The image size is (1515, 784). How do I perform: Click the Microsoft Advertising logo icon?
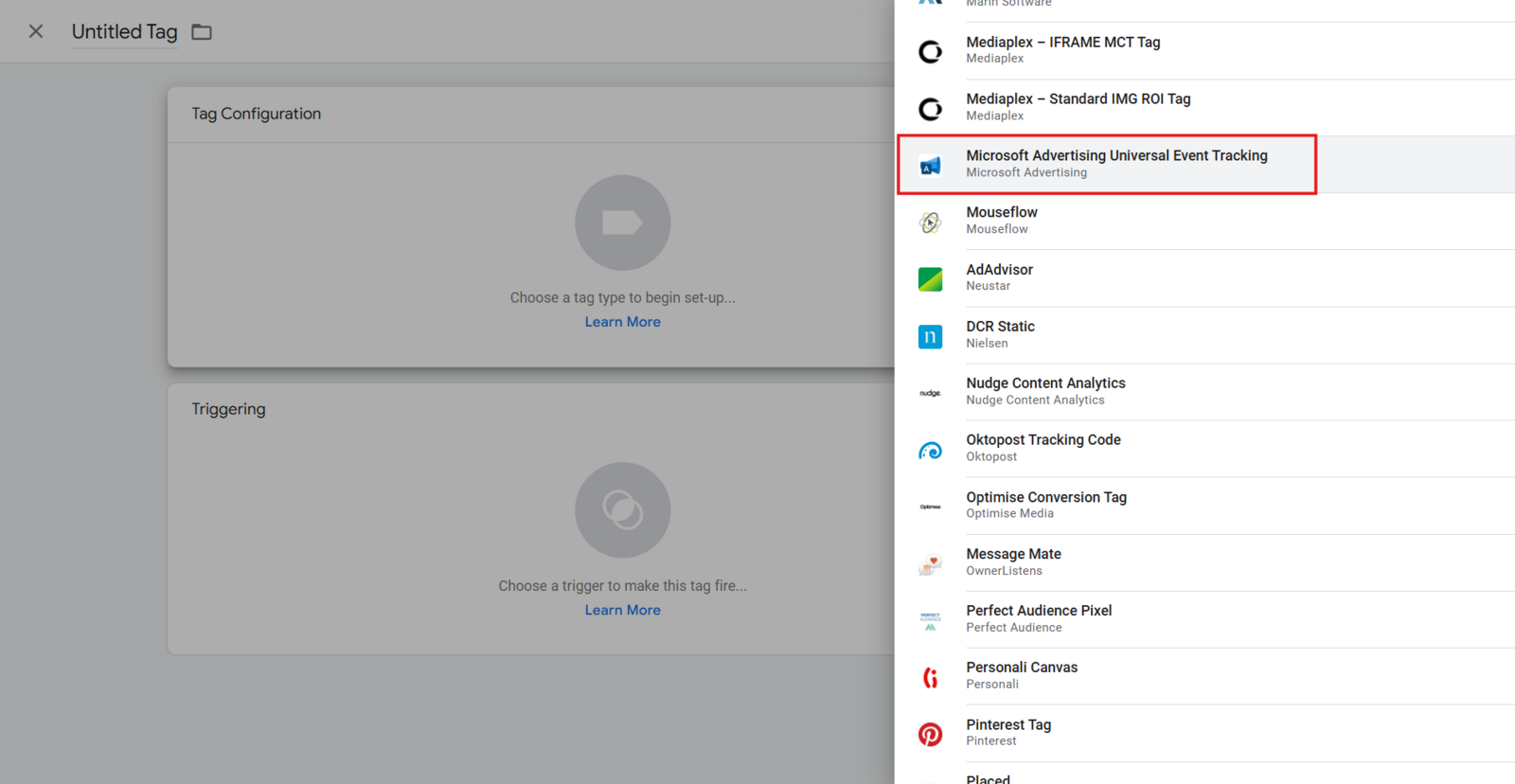point(930,166)
